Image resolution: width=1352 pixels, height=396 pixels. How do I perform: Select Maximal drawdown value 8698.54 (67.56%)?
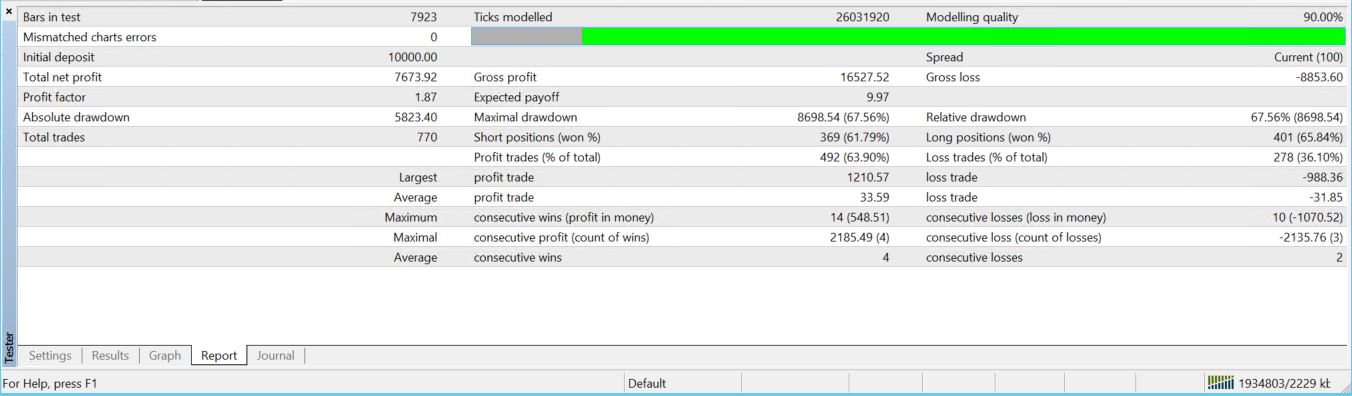click(843, 117)
